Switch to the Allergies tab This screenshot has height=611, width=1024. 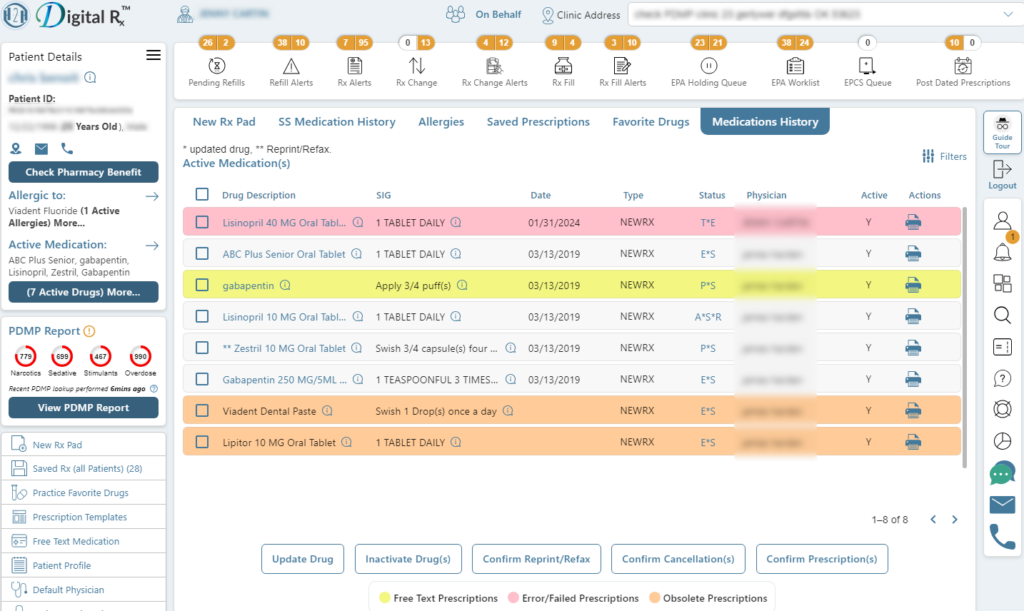pyautogui.click(x=441, y=121)
